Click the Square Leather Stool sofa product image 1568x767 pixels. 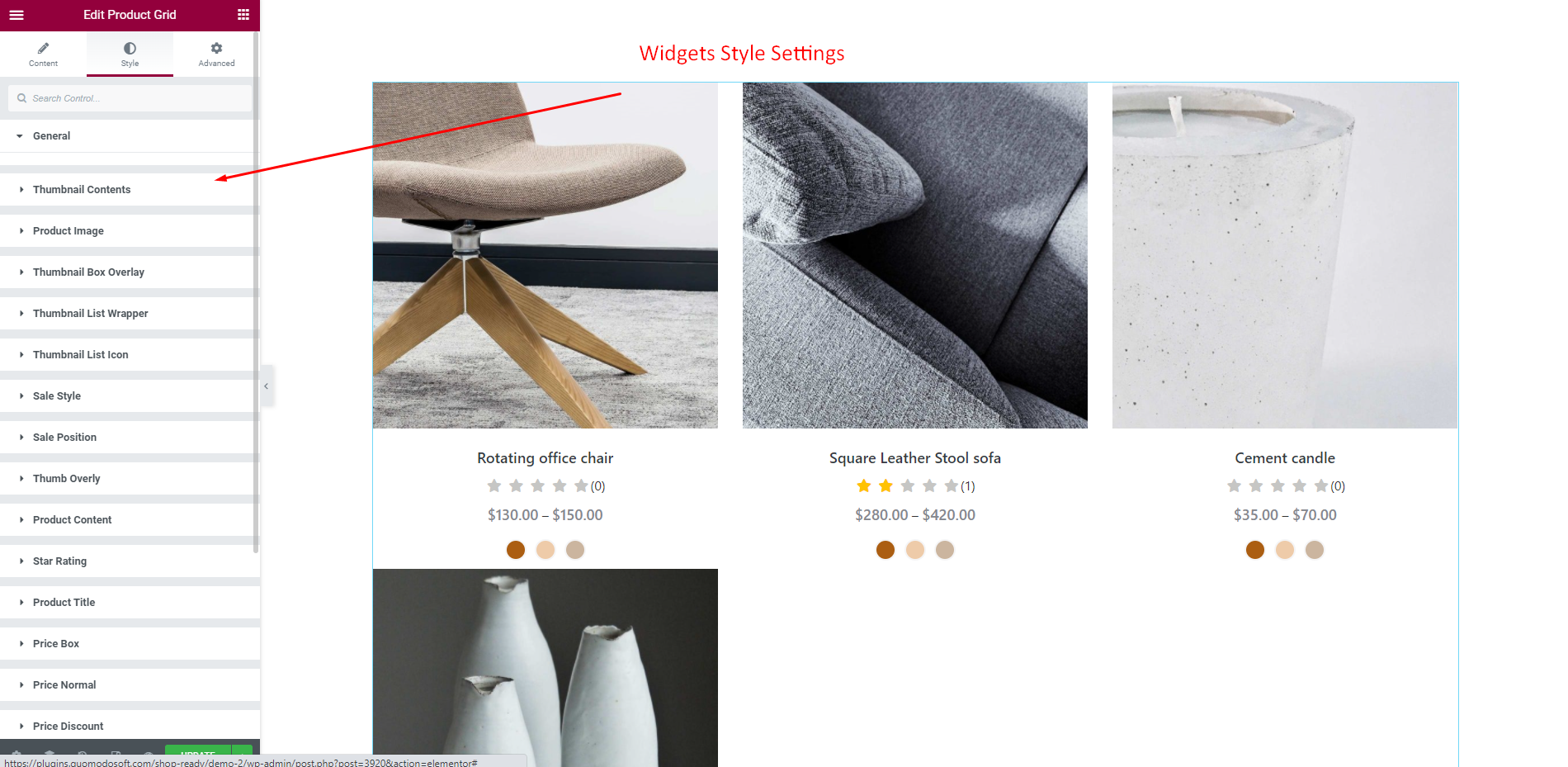click(x=915, y=255)
